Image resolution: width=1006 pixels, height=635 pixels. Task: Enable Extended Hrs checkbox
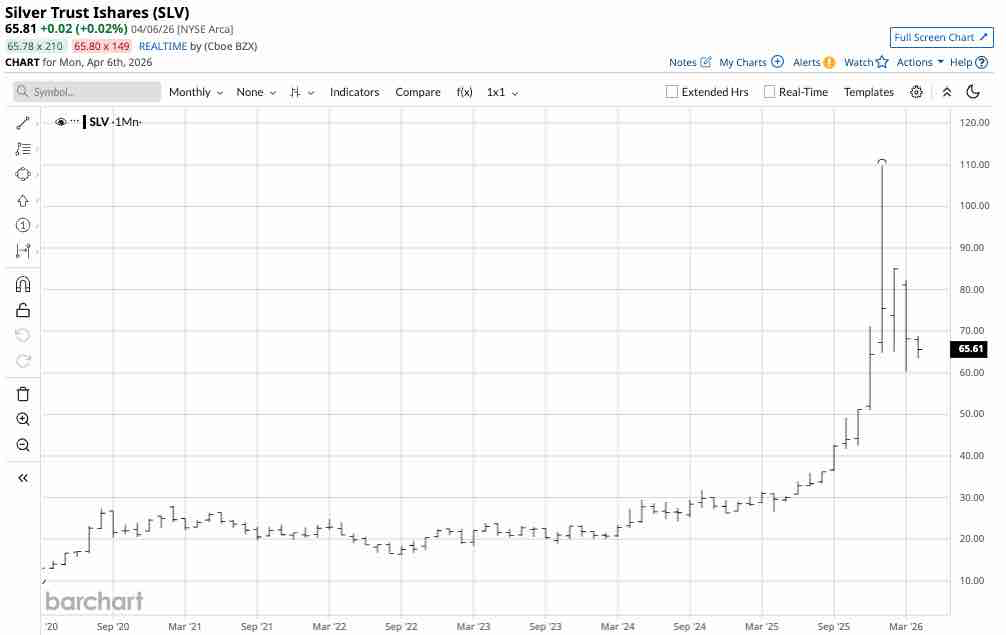click(x=672, y=92)
